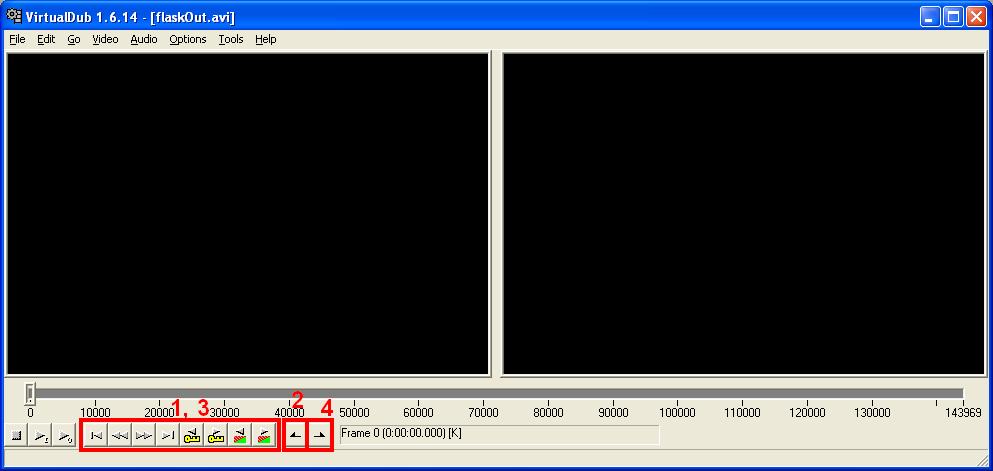Open the File menu
Viewport: 993px width, 471px height.
(x=17, y=39)
